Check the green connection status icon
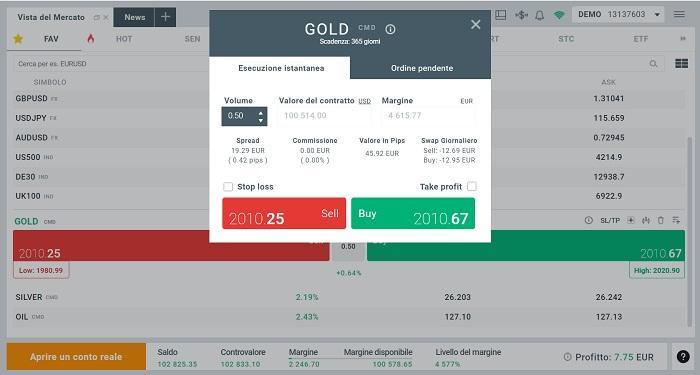This screenshot has height=375, width=700. pos(559,15)
